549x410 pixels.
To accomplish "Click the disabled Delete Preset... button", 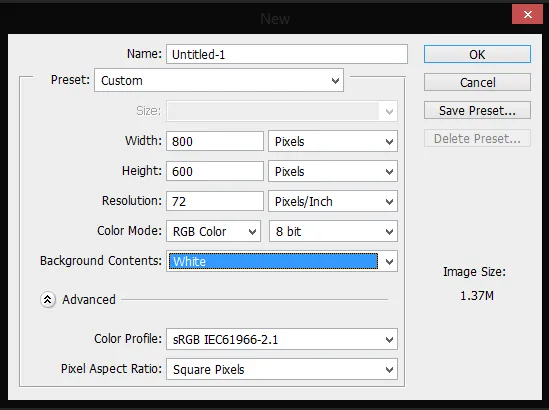I will click(477, 138).
